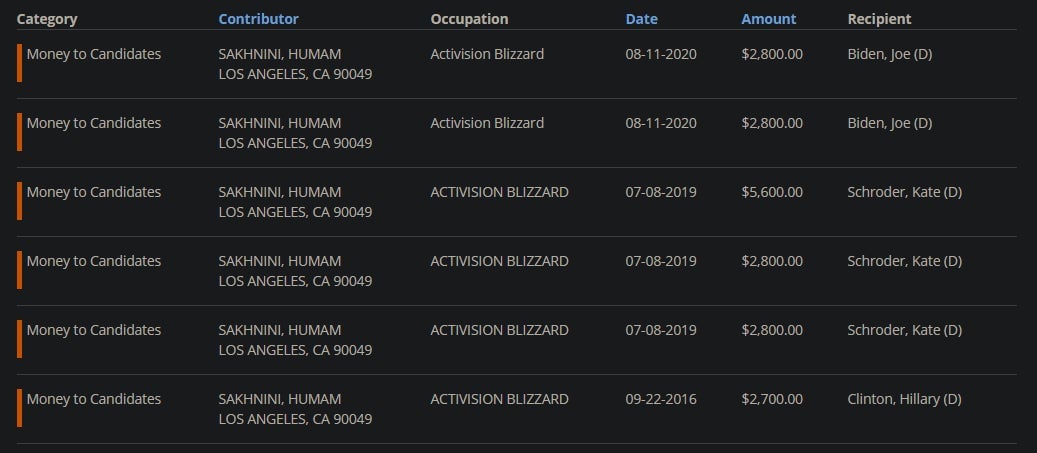Click Biden, Joe (D) in the second row
This screenshot has width=1037, height=453.
(x=889, y=123)
